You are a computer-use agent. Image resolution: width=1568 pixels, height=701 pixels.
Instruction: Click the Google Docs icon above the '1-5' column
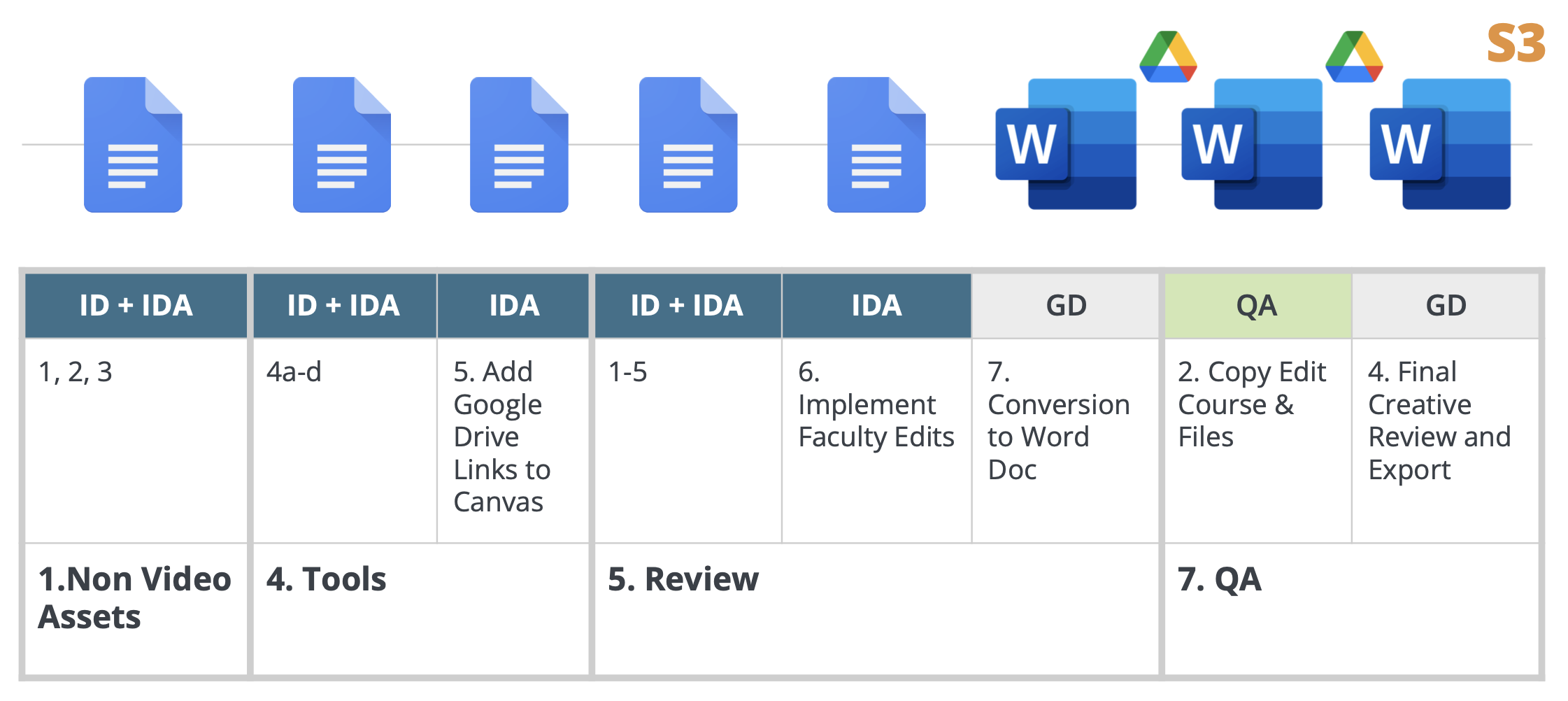688,144
